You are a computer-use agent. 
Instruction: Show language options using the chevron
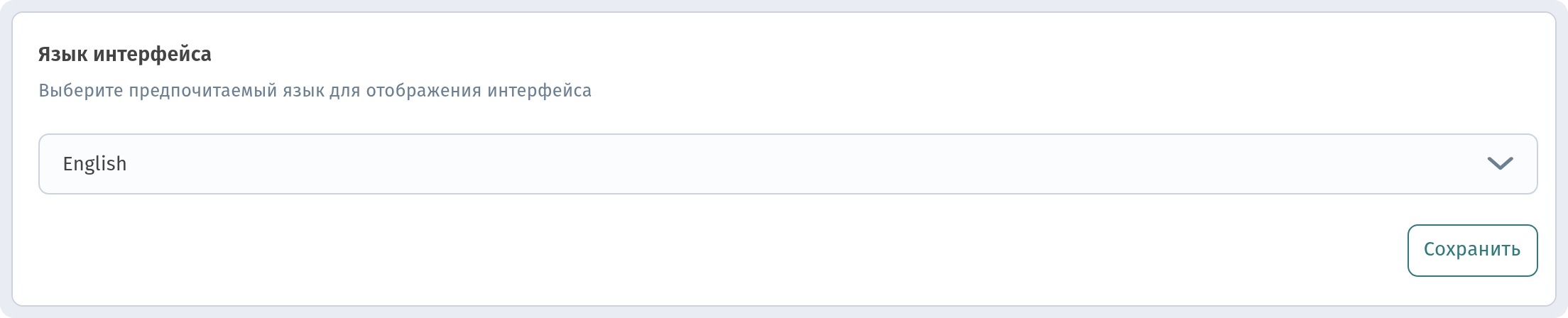point(1500,164)
